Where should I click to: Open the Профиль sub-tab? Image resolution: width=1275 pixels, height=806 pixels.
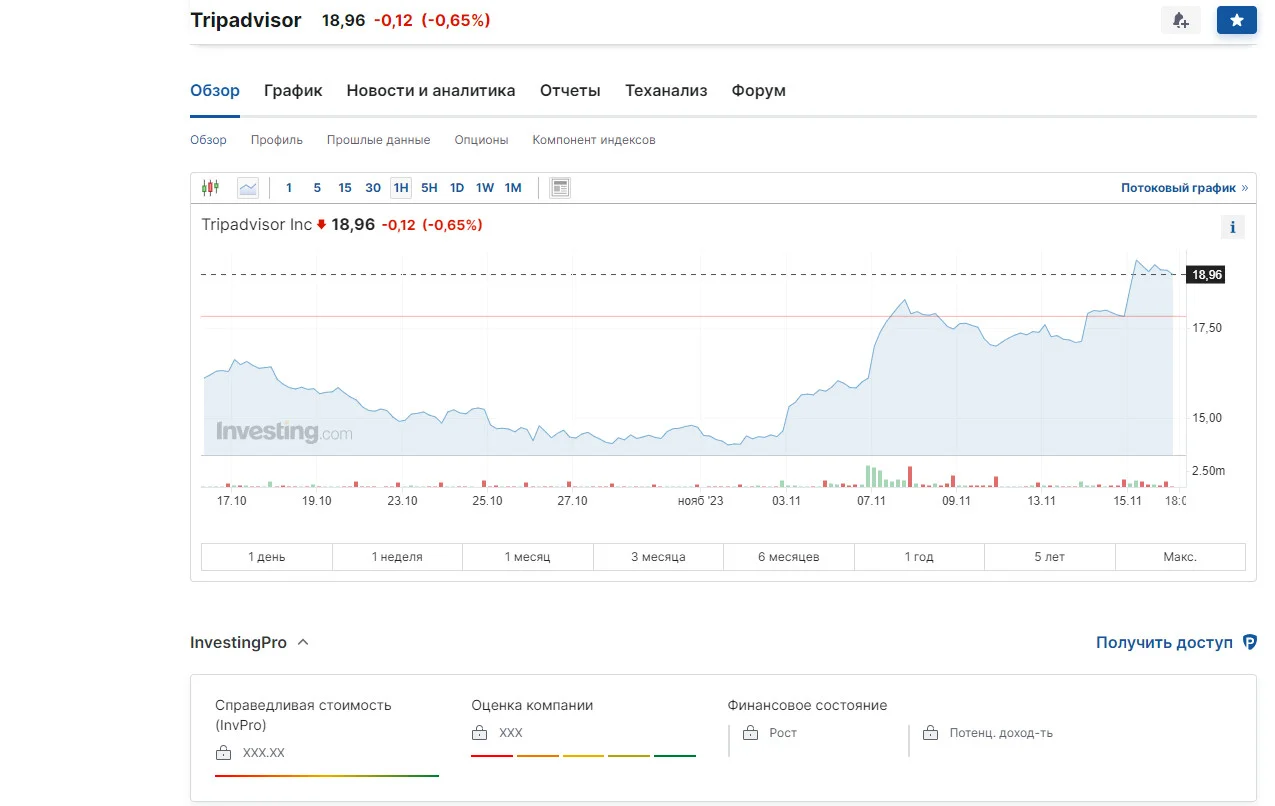tap(277, 140)
